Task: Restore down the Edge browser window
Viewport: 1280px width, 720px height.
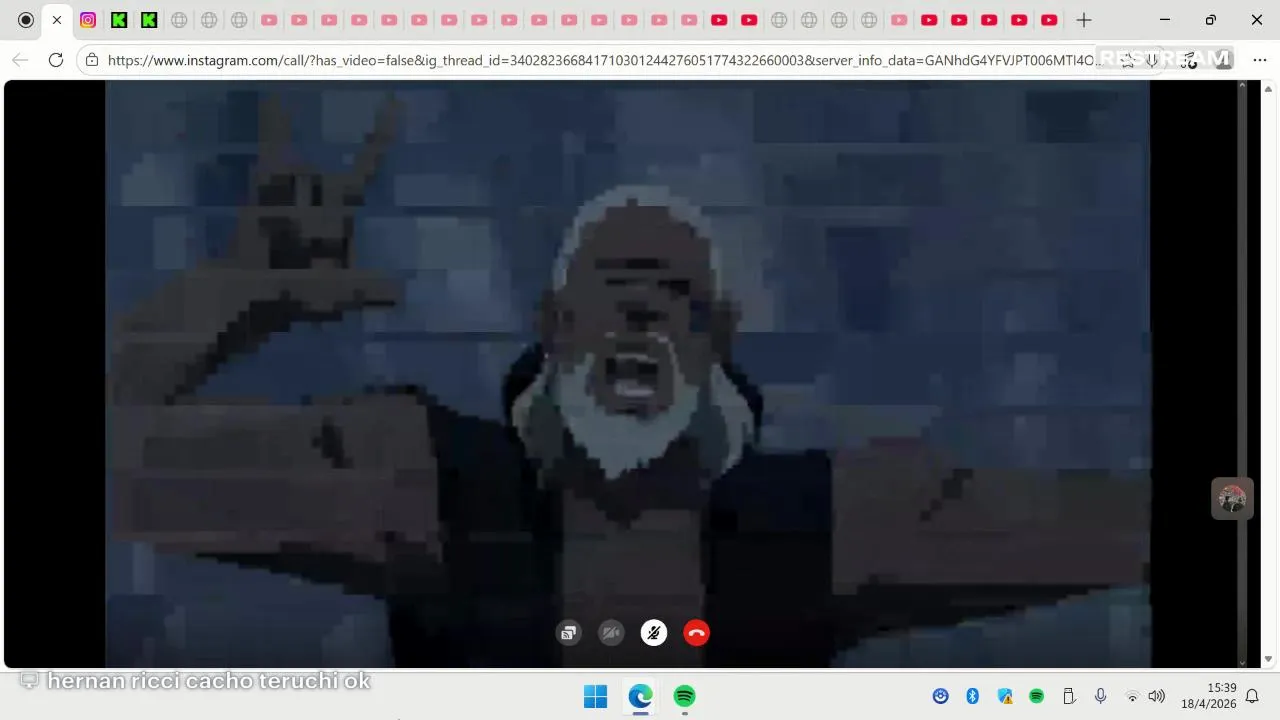Action: 1211,20
